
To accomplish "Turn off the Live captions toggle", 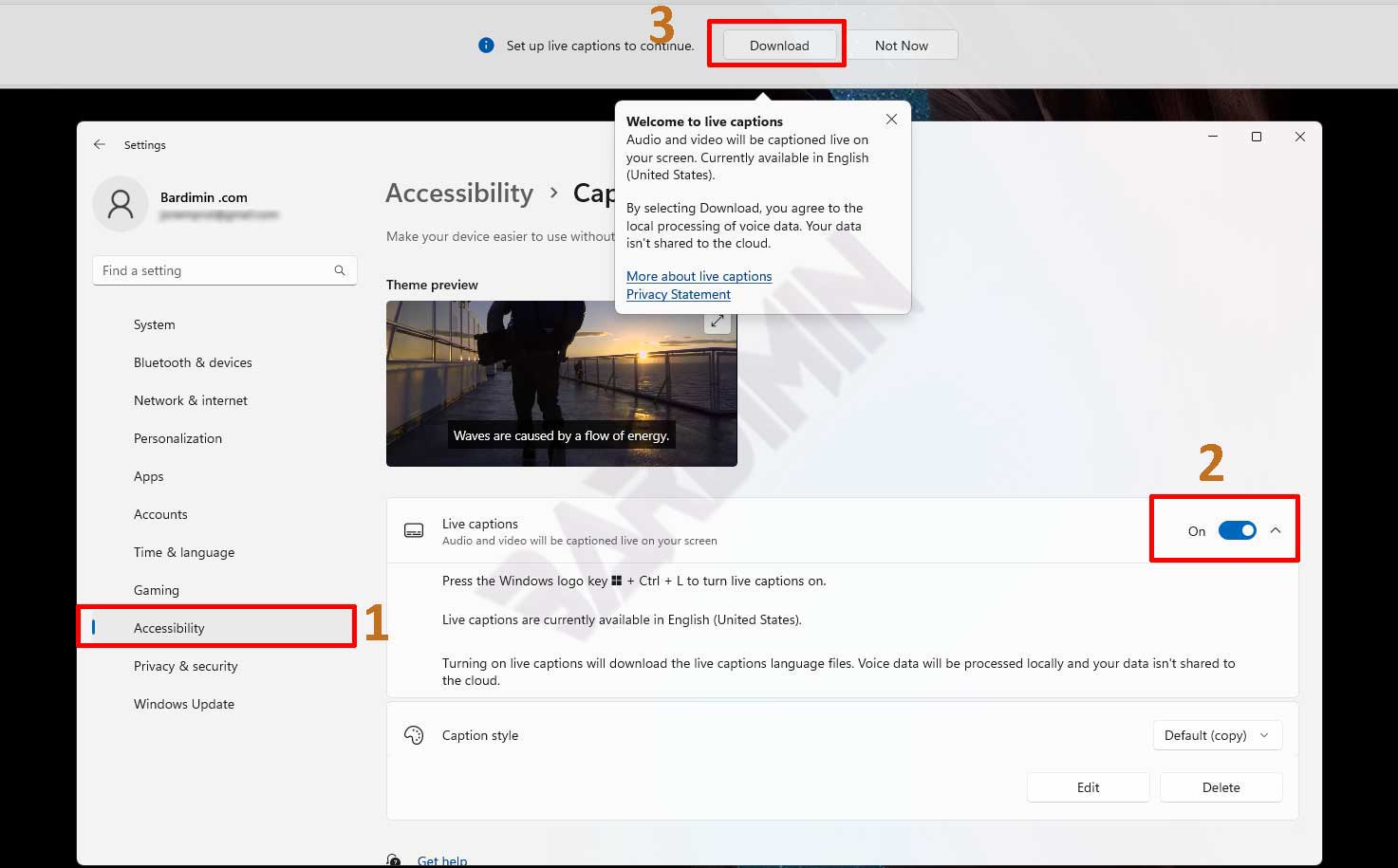I will (1237, 530).
